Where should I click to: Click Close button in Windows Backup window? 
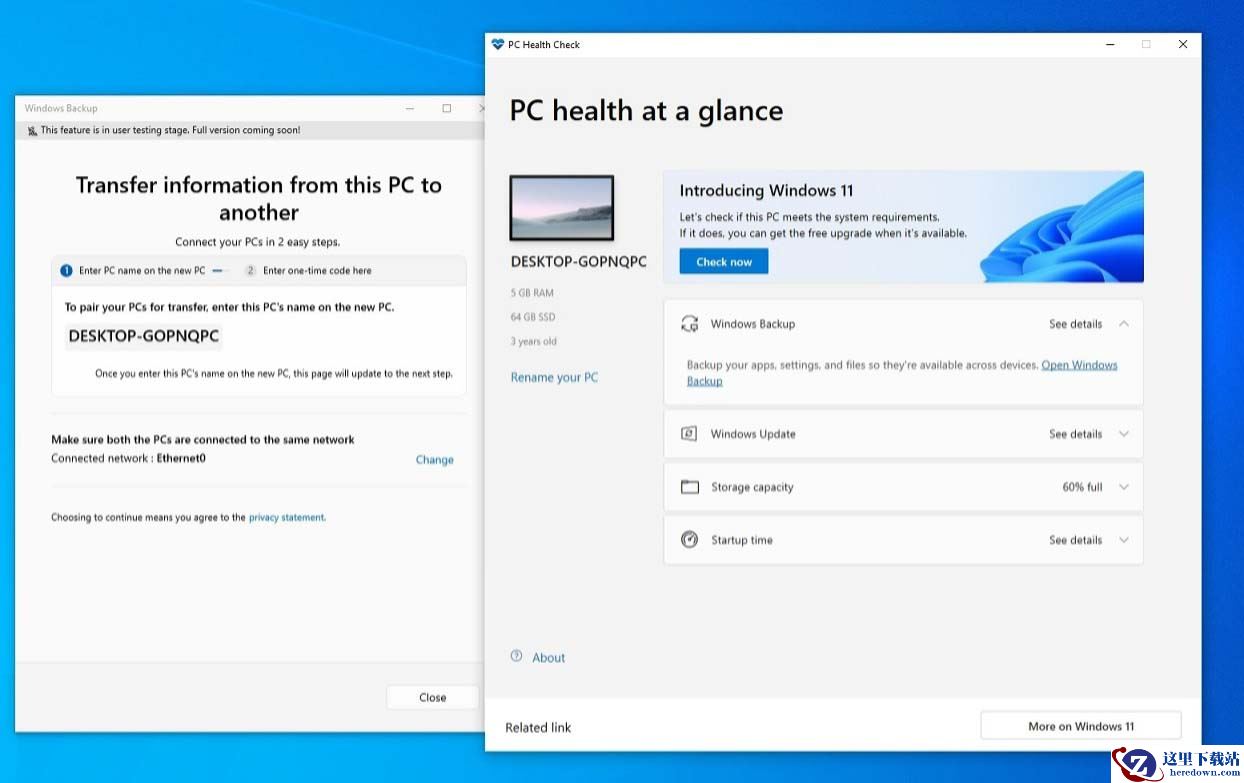[x=432, y=697]
